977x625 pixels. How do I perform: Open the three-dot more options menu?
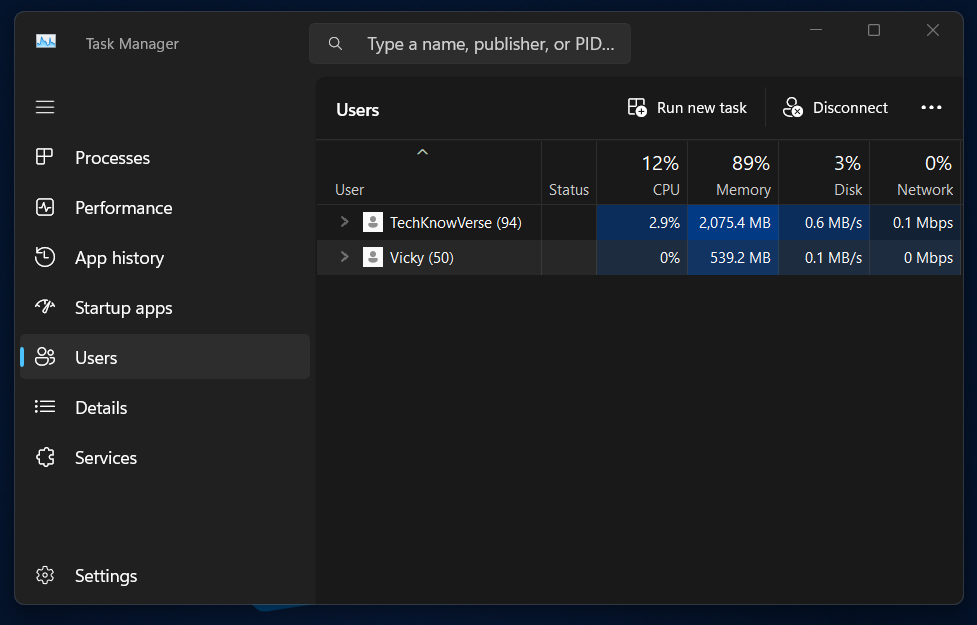pos(931,108)
